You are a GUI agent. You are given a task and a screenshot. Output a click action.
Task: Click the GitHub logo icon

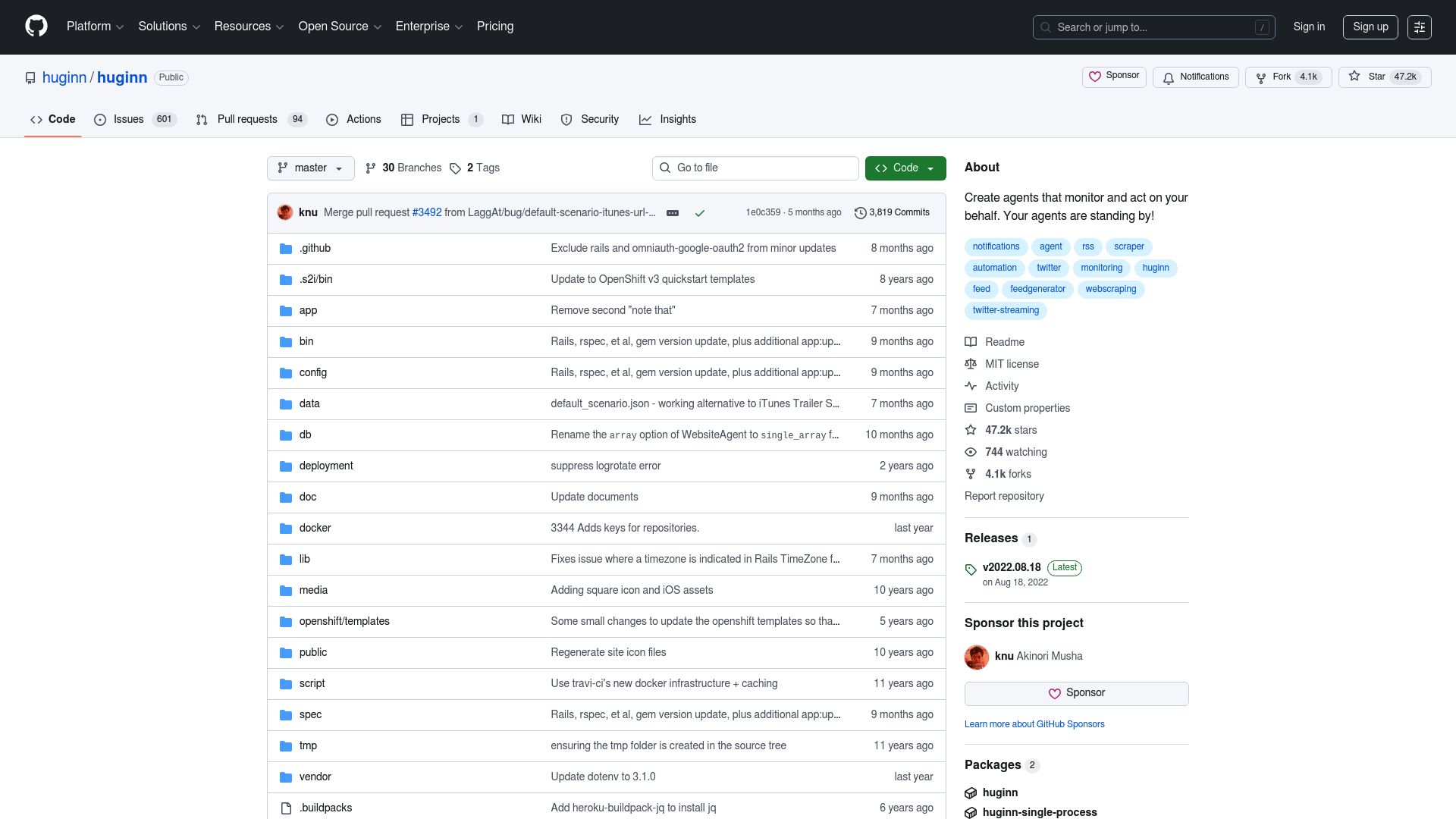[x=36, y=27]
